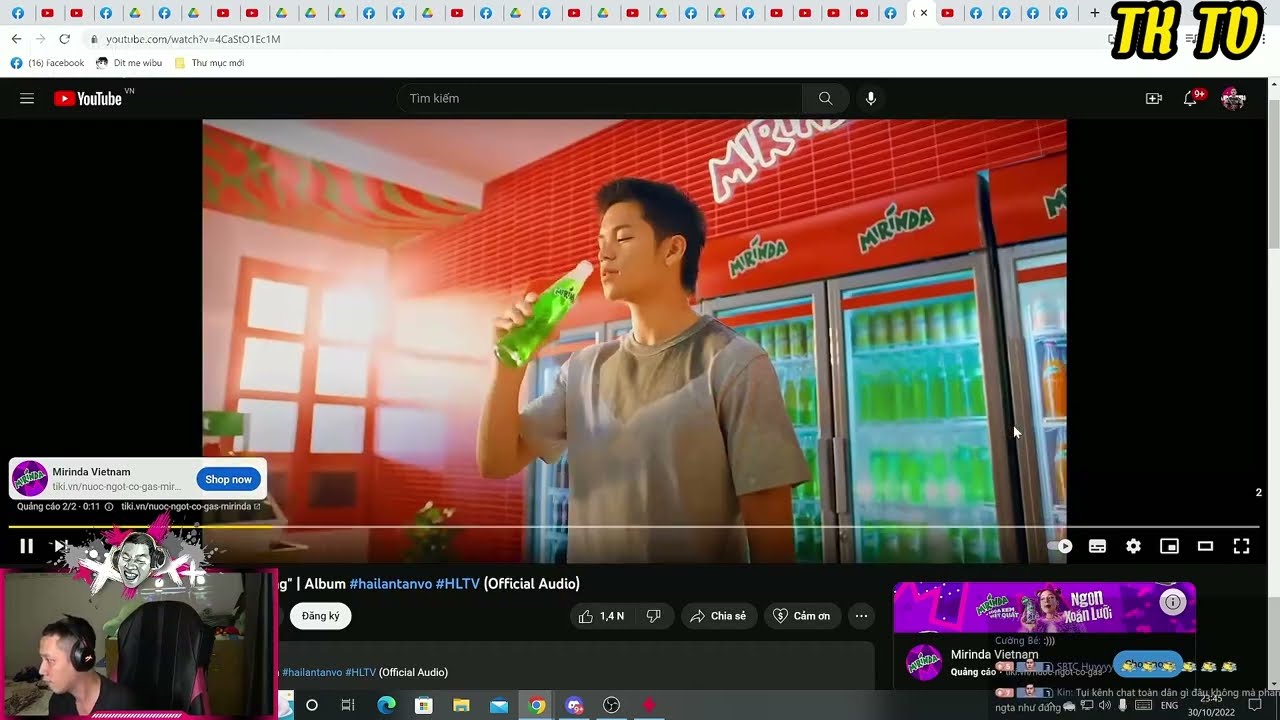Open tiki.vn/nuoc-ngot-co-gas-mirinda ad link
The width and height of the screenshot is (1280, 720).
[190, 507]
